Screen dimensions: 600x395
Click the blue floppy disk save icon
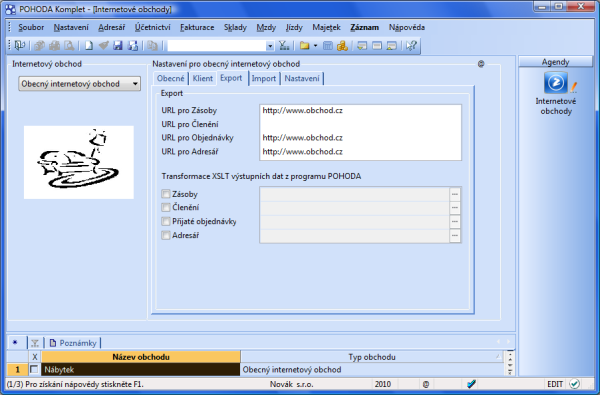[x=118, y=46]
